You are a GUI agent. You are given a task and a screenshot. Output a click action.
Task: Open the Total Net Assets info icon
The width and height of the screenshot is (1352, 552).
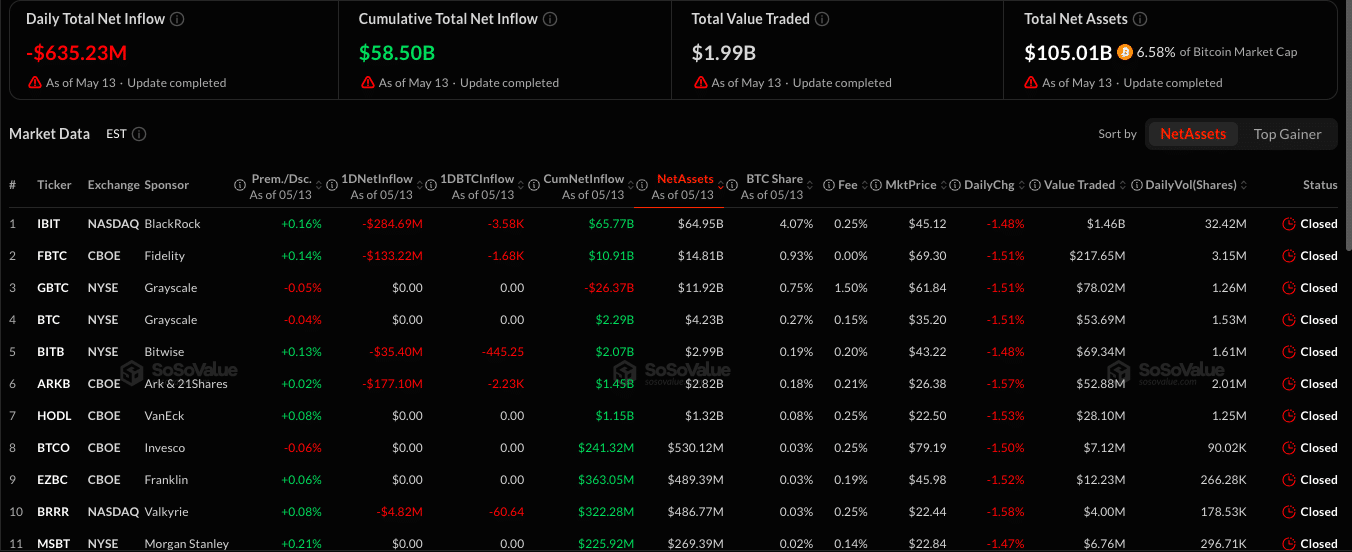[1141, 19]
